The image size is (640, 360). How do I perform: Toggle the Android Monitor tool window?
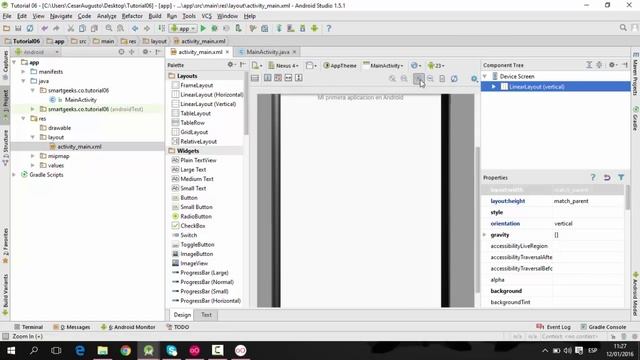tap(128, 327)
